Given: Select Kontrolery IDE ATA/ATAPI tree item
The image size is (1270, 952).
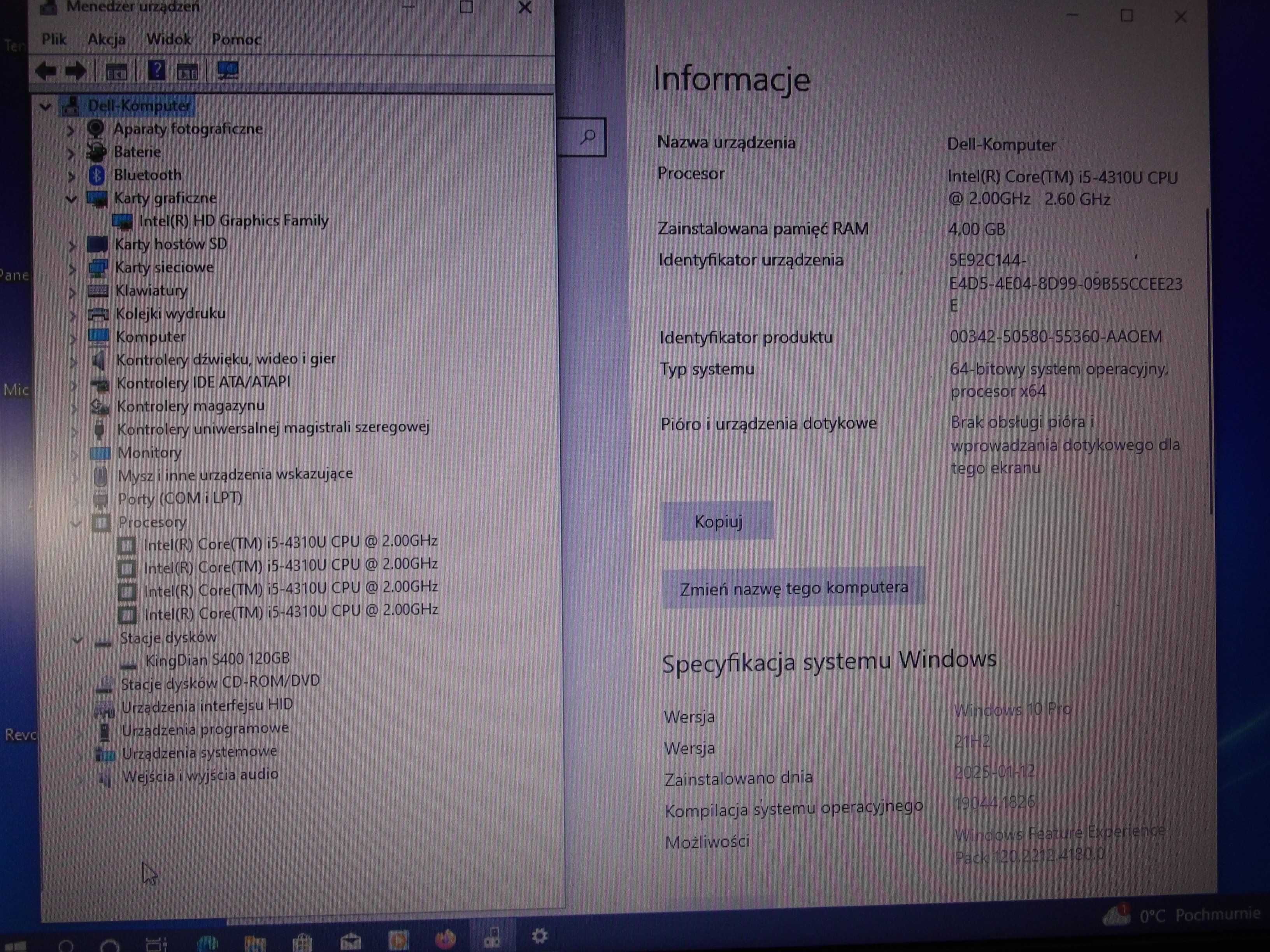Looking at the screenshot, I should [x=203, y=382].
